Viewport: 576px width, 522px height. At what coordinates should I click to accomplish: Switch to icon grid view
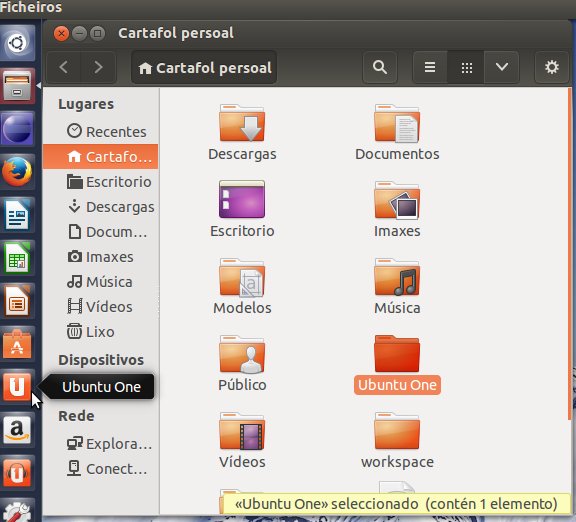tap(467, 67)
